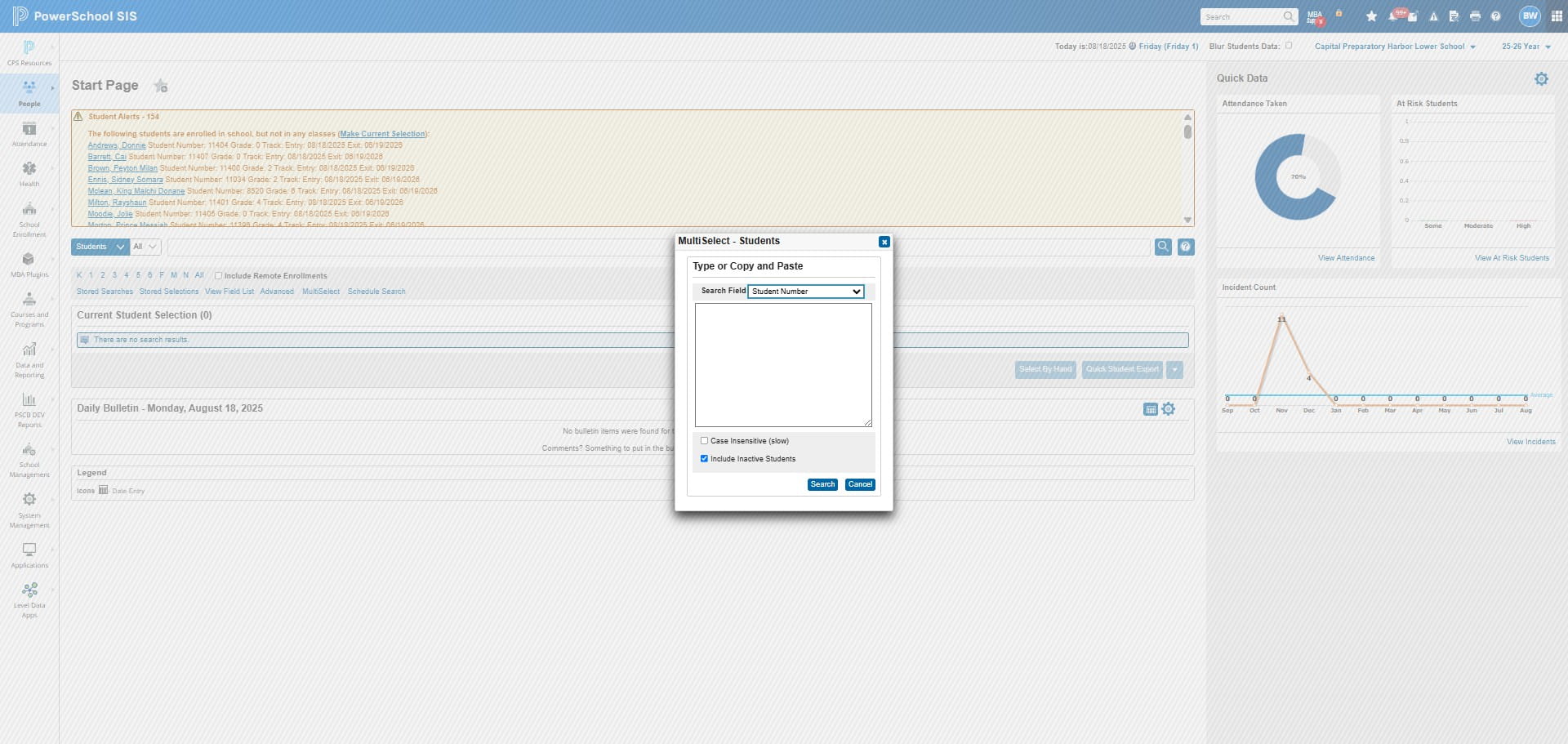
Task: Click the alert triangle icon in header
Action: (1433, 16)
